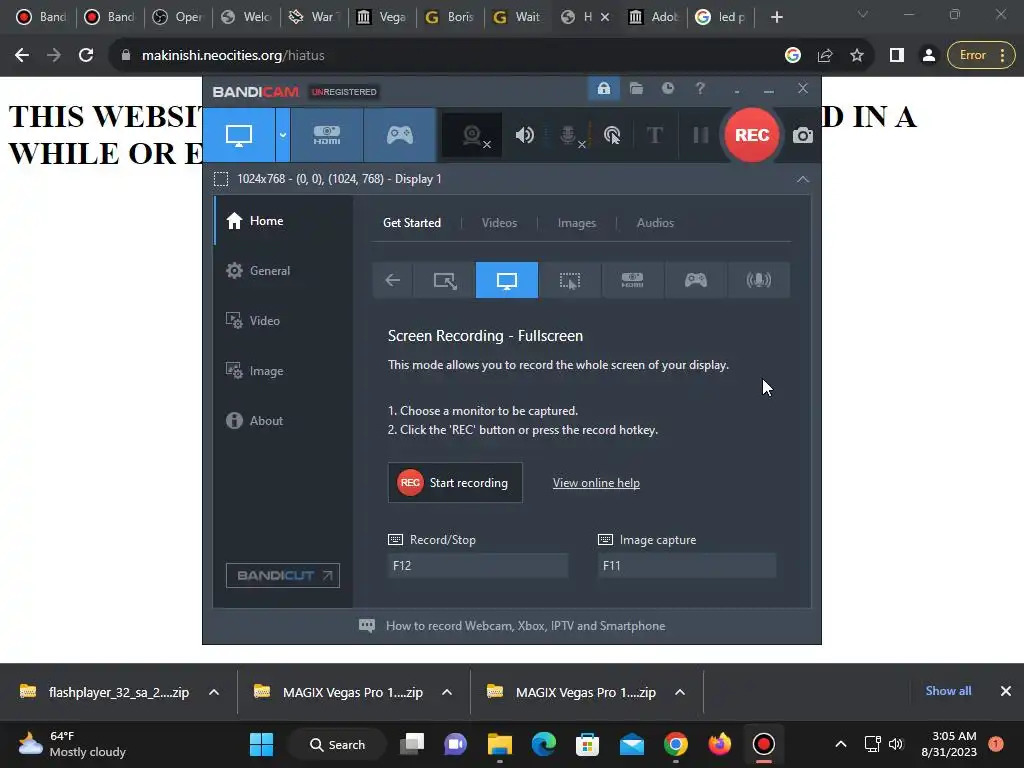Screen dimensions: 1024x768
Task: Select HDMI device recording mode in top toolbar
Action: (327, 135)
